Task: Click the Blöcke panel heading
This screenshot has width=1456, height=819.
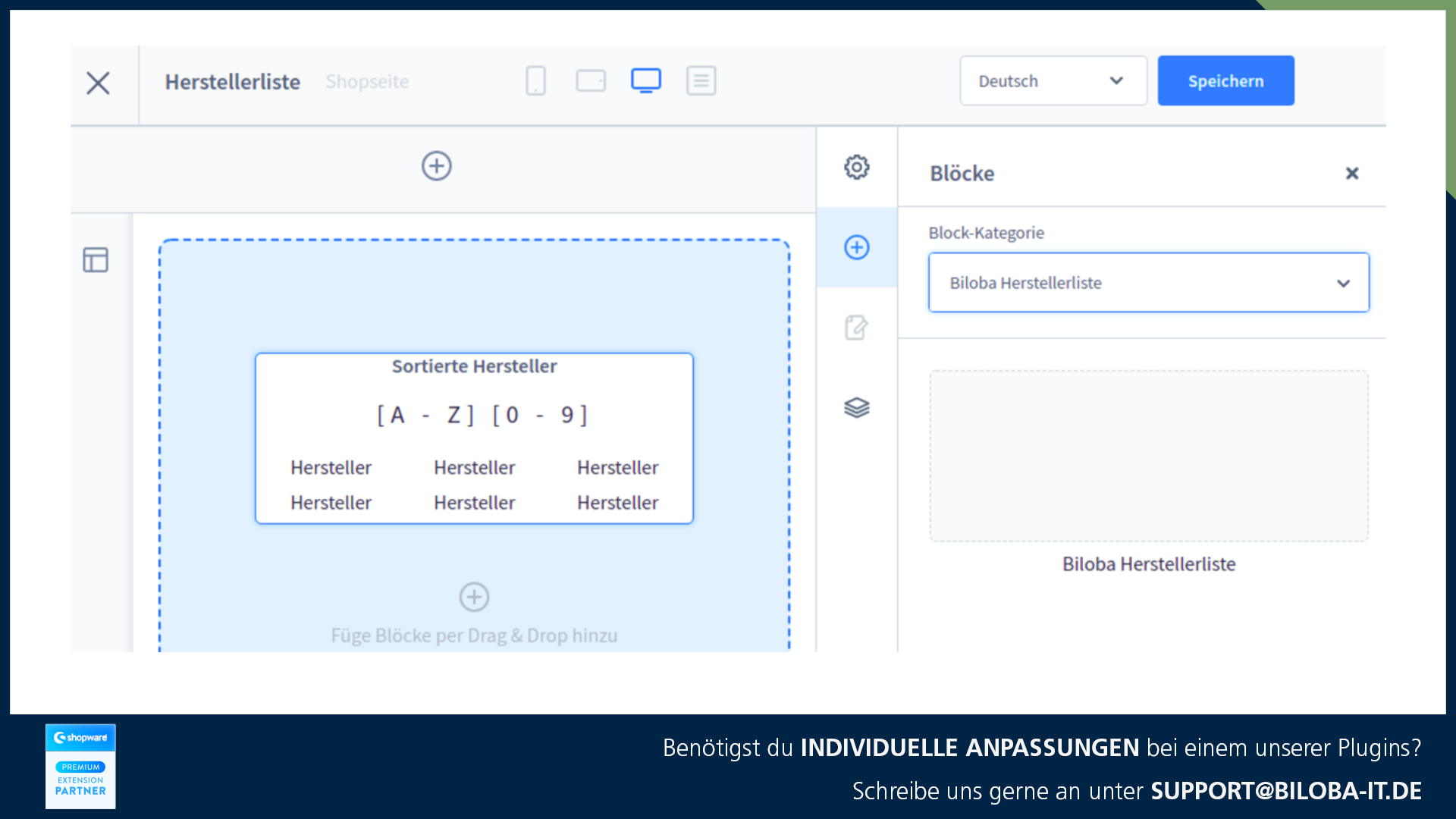Action: [x=962, y=174]
